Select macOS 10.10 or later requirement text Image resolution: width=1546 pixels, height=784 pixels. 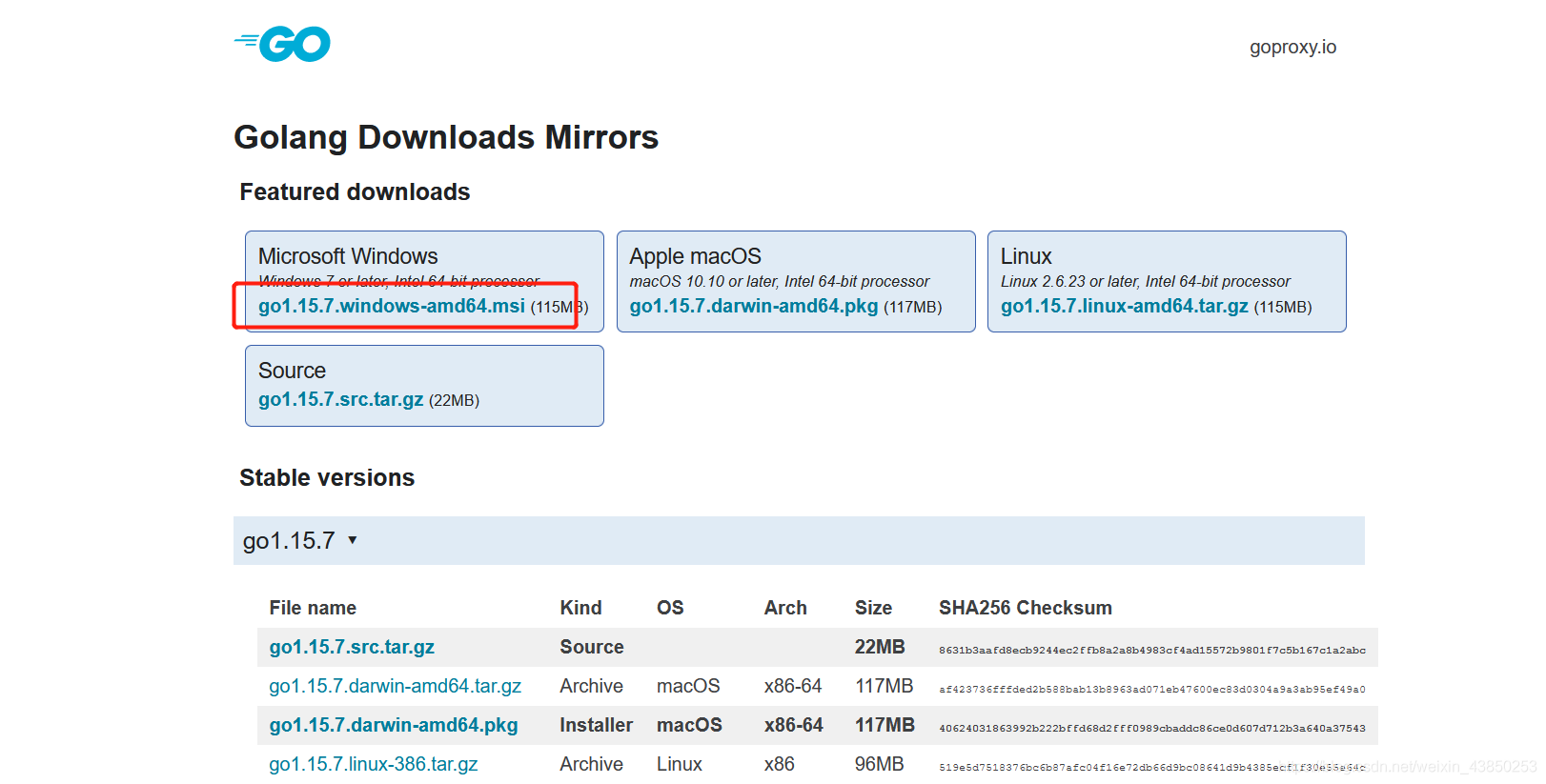[779, 281]
